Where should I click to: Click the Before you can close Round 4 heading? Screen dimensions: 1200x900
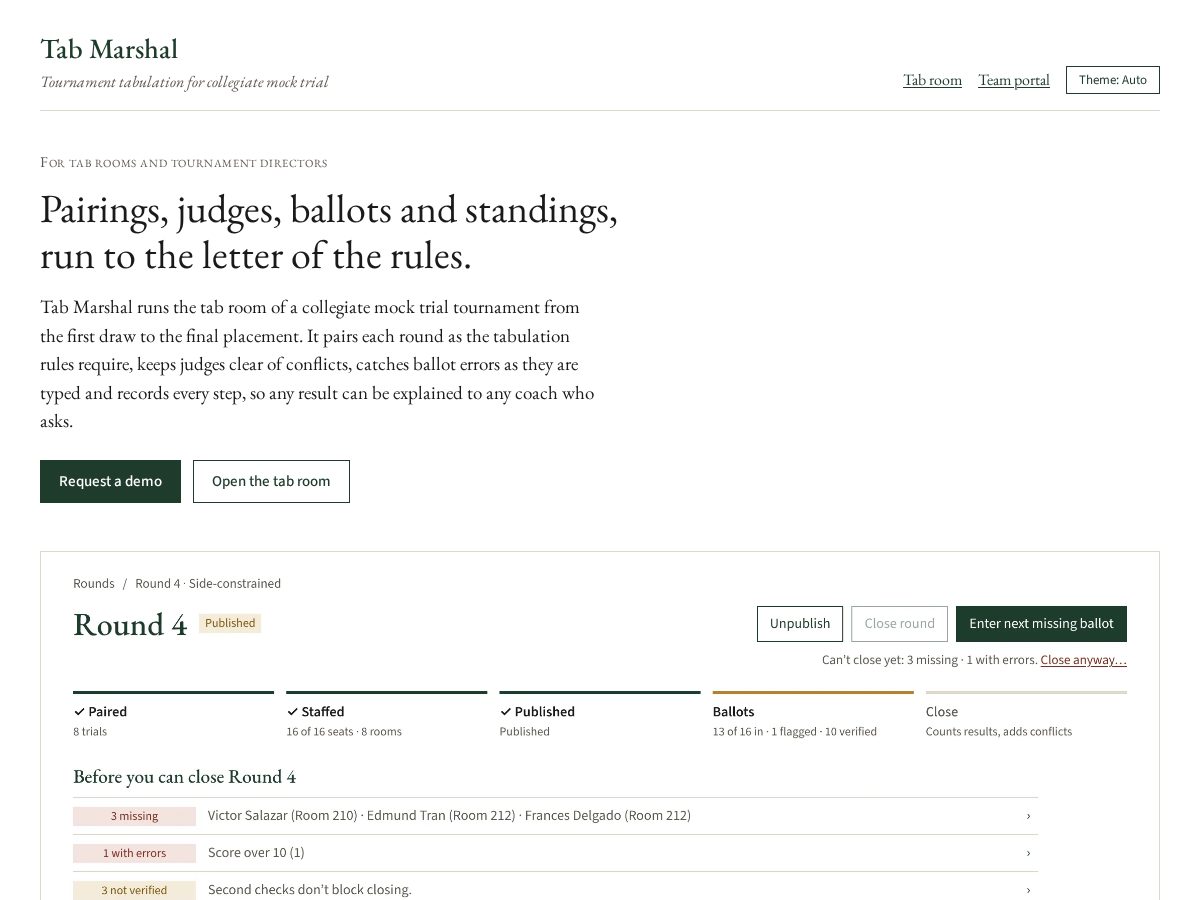(x=184, y=777)
